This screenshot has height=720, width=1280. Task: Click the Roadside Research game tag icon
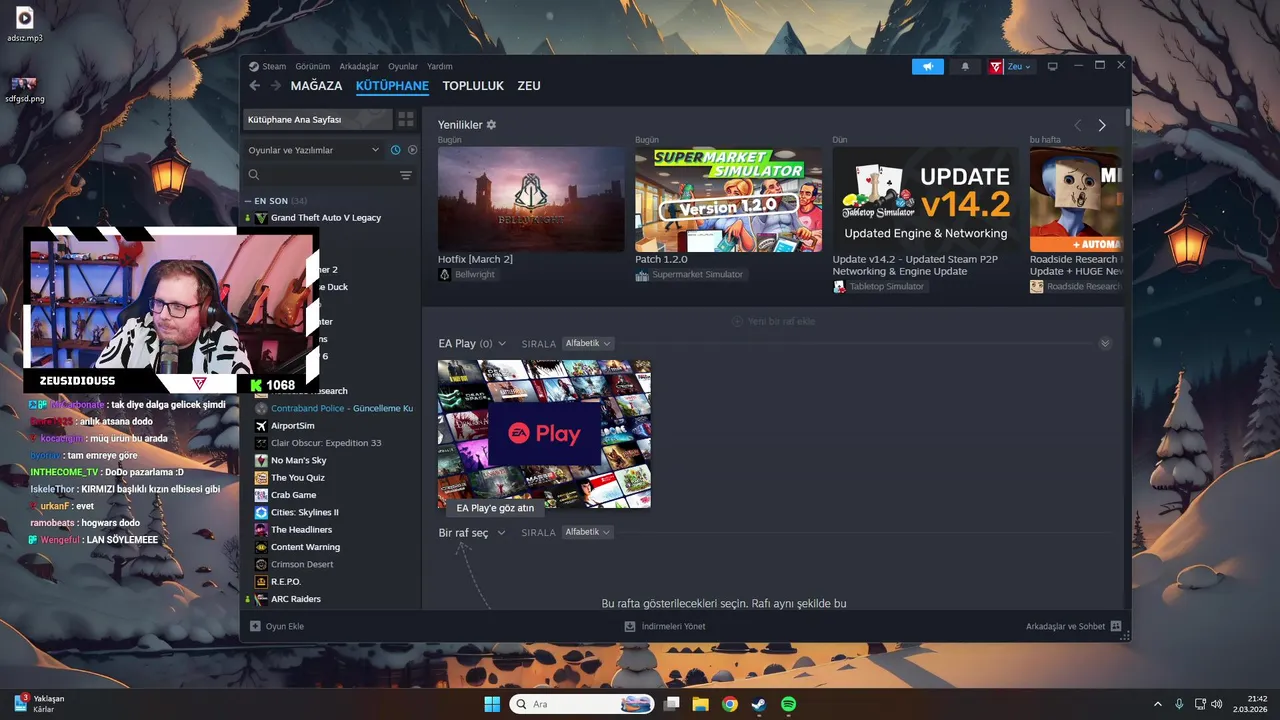coord(1037,286)
